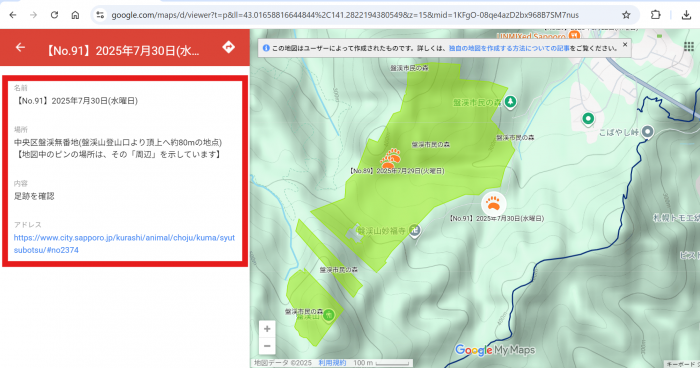The width and height of the screenshot is (700, 368).
Task: Close the user-created map notice banner
Action: coord(625,44)
